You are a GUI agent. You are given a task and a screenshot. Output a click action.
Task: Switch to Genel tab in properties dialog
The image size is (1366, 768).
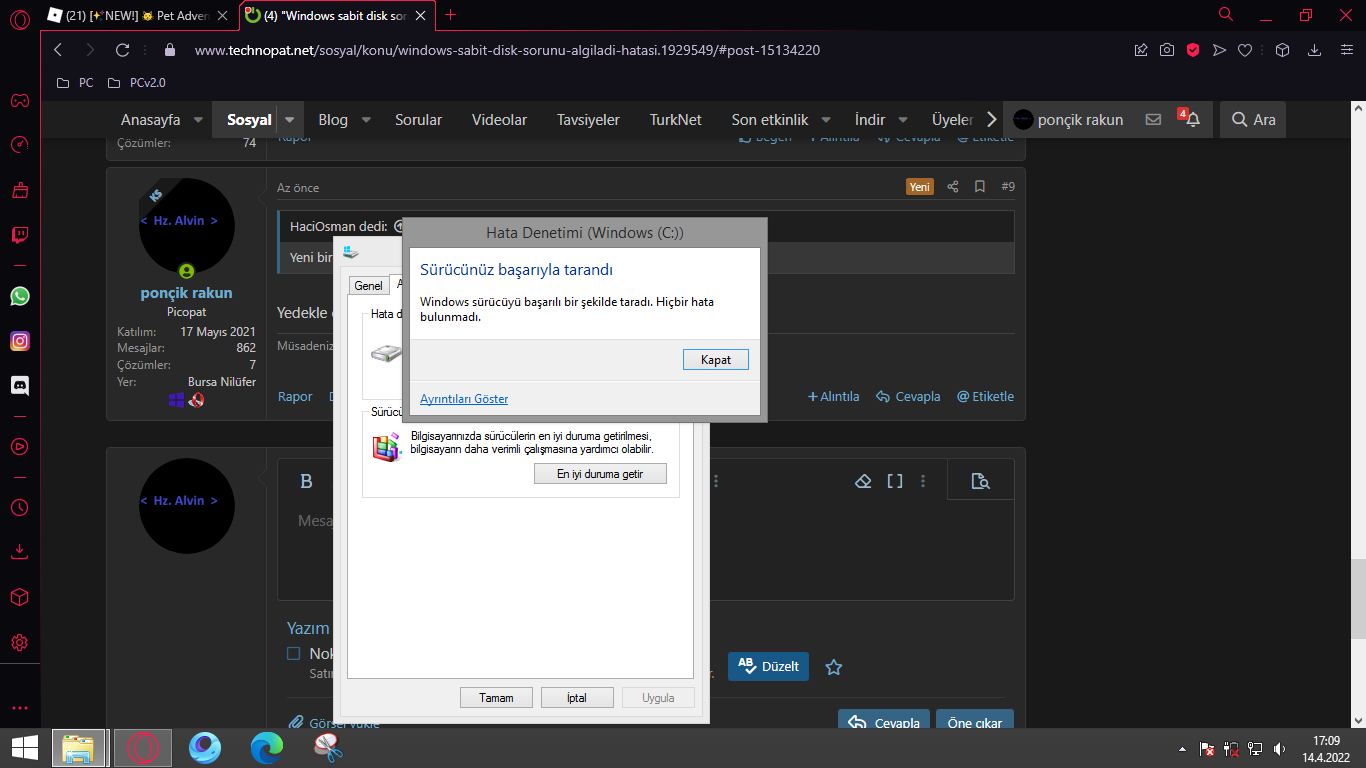tap(368, 285)
